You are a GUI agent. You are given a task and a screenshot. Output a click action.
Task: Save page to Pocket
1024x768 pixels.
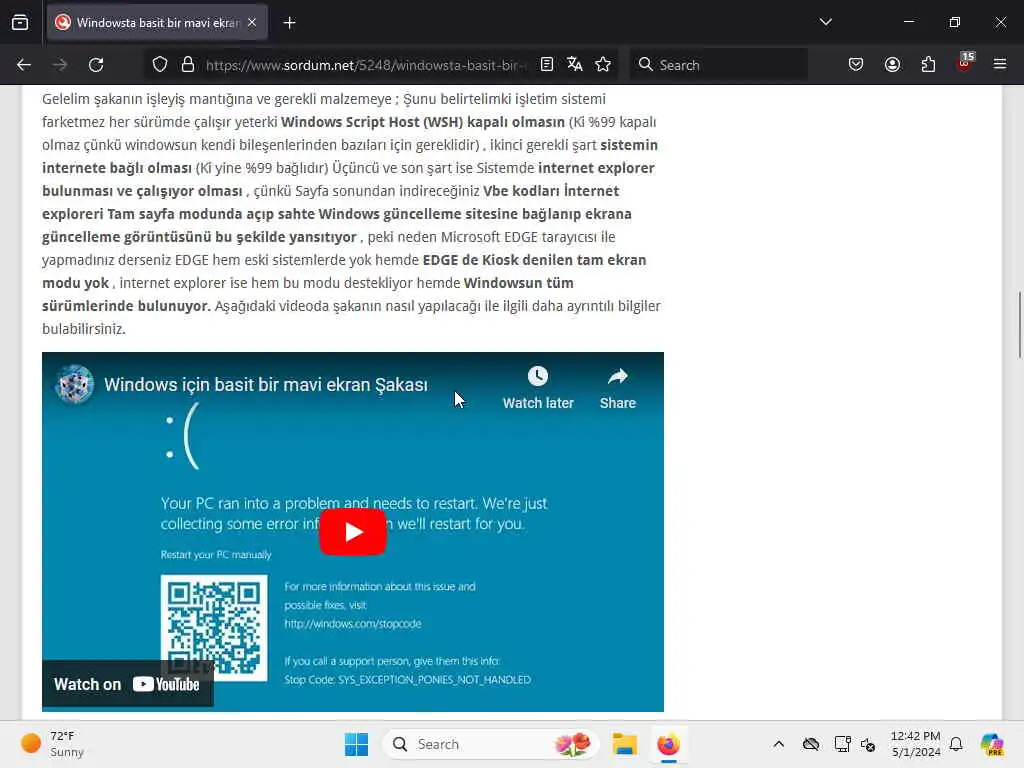[856, 64]
